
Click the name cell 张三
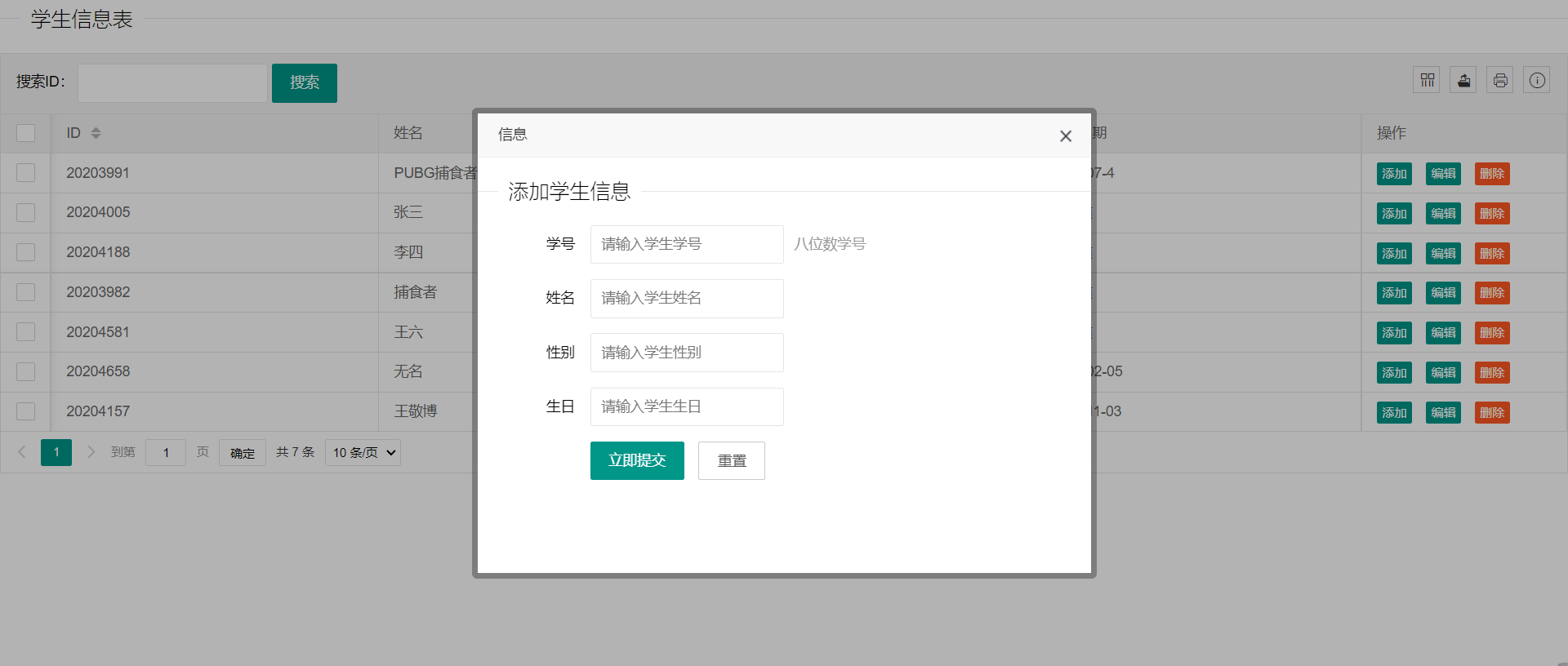pyautogui.click(x=408, y=212)
